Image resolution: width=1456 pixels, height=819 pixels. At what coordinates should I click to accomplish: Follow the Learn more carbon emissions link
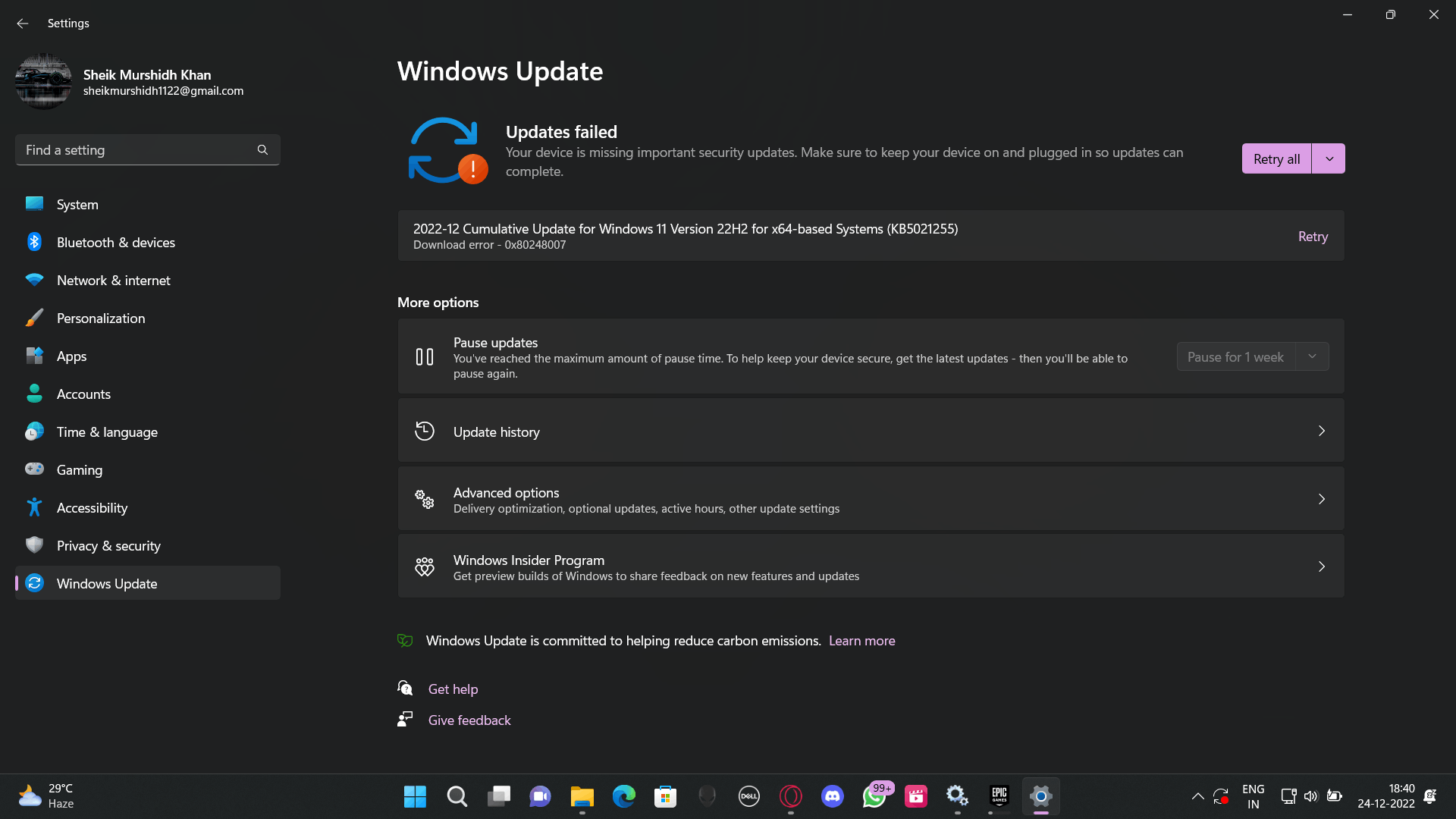point(861,641)
